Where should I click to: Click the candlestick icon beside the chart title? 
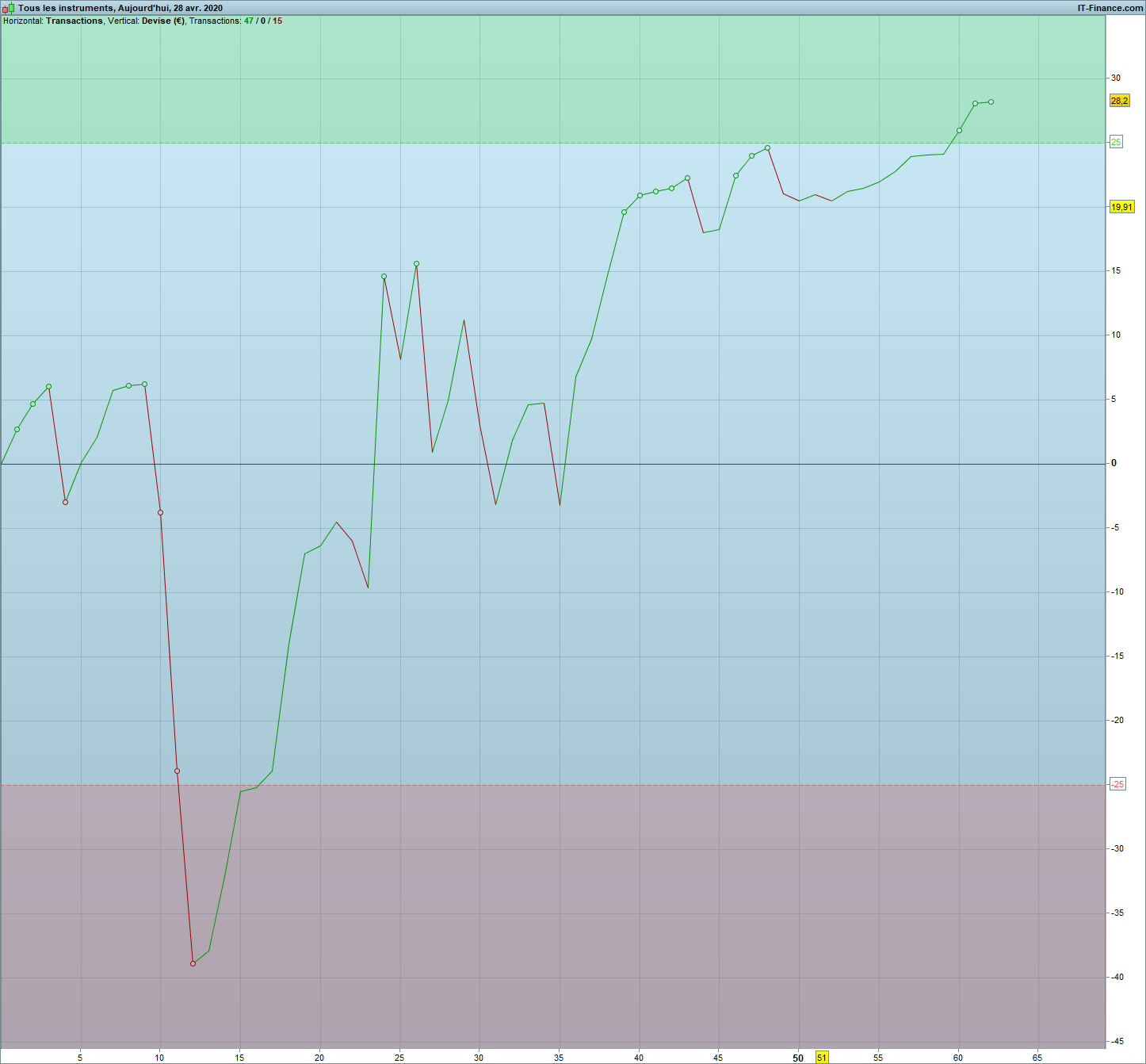(8, 8)
